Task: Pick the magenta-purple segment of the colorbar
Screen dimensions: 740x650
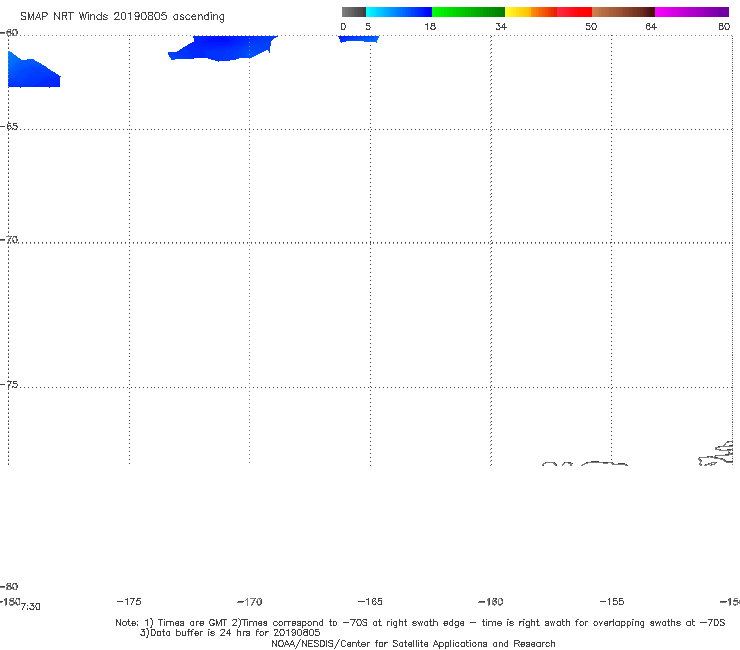Action: coord(692,12)
